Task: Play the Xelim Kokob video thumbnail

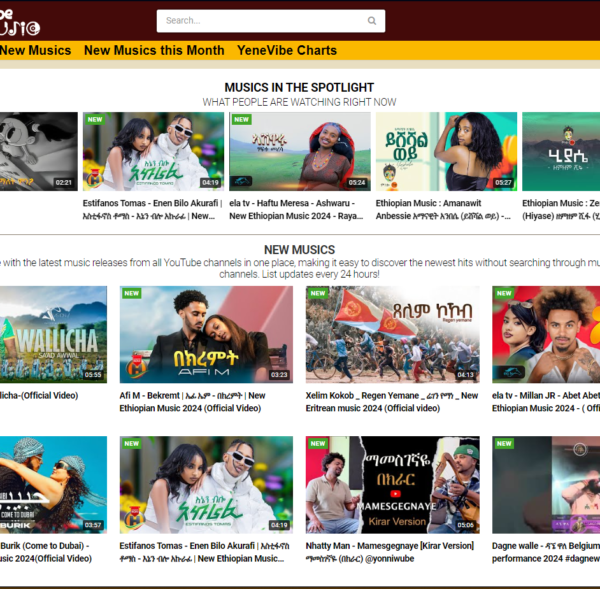Action: point(392,332)
